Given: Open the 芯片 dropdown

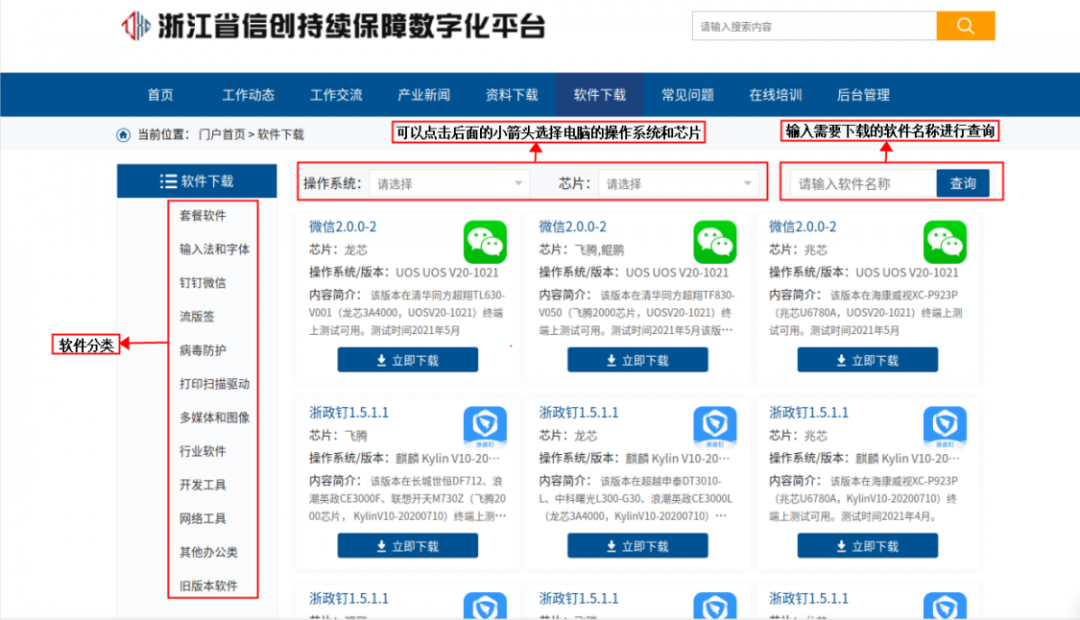Looking at the screenshot, I should [678, 183].
